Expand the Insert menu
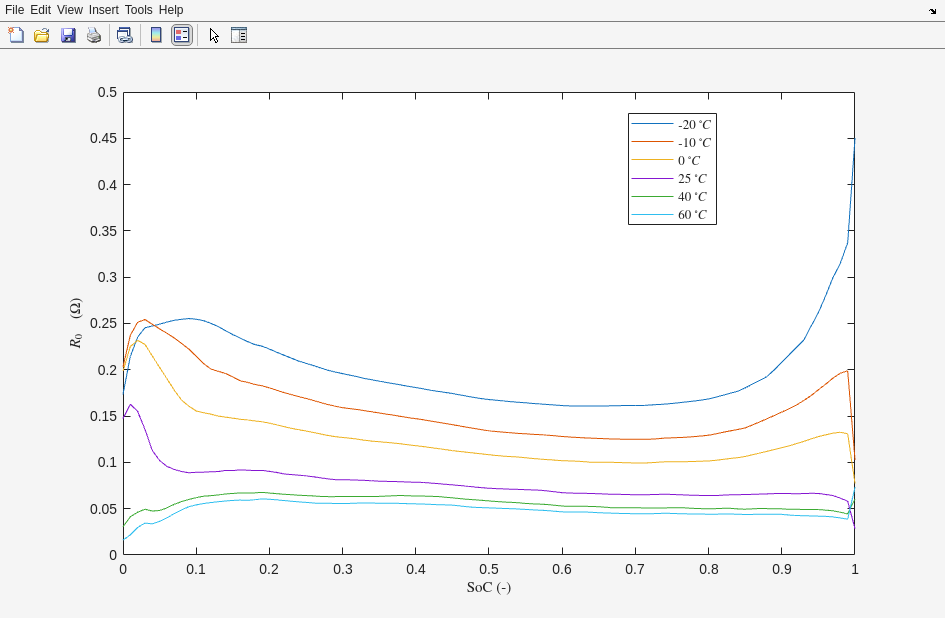The height and width of the screenshot is (618, 945). pyautogui.click(x=103, y=10)
